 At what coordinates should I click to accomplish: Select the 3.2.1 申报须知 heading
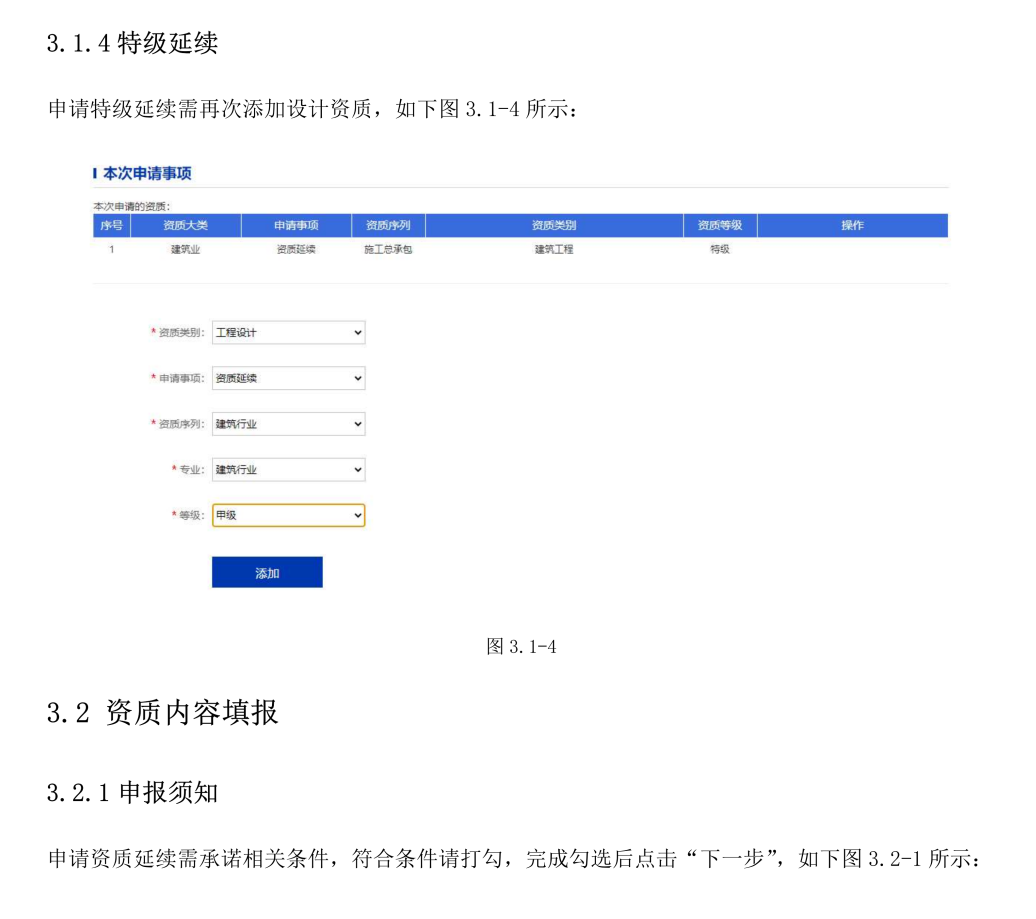[132, 793]
